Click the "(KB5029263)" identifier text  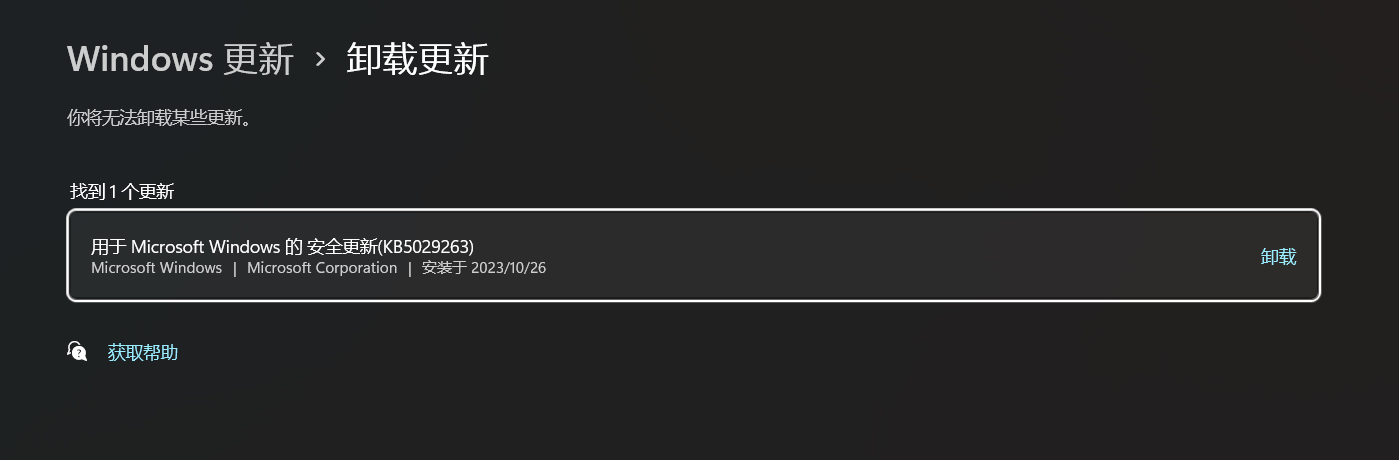424,246
